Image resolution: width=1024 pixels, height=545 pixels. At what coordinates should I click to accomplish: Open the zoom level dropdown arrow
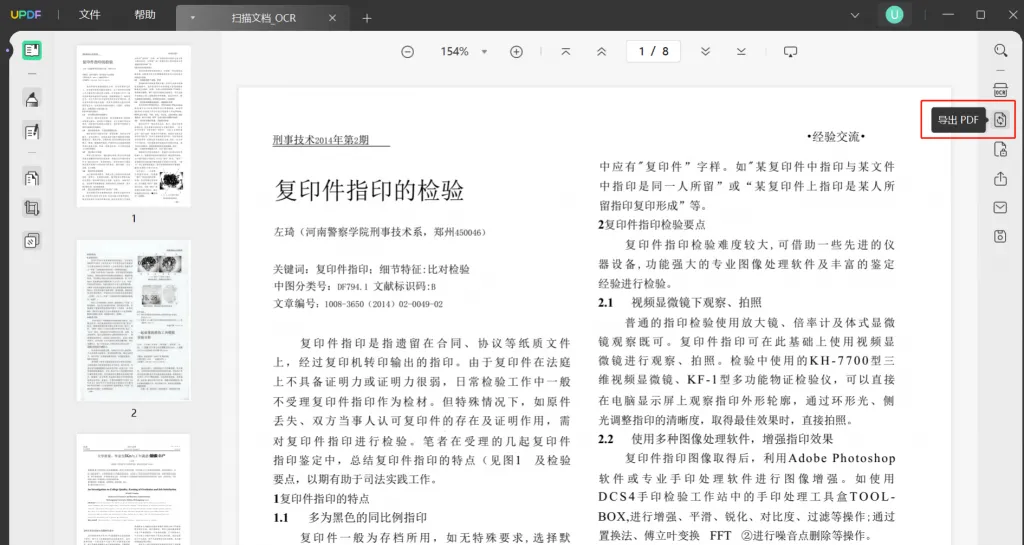coord(484,52)
